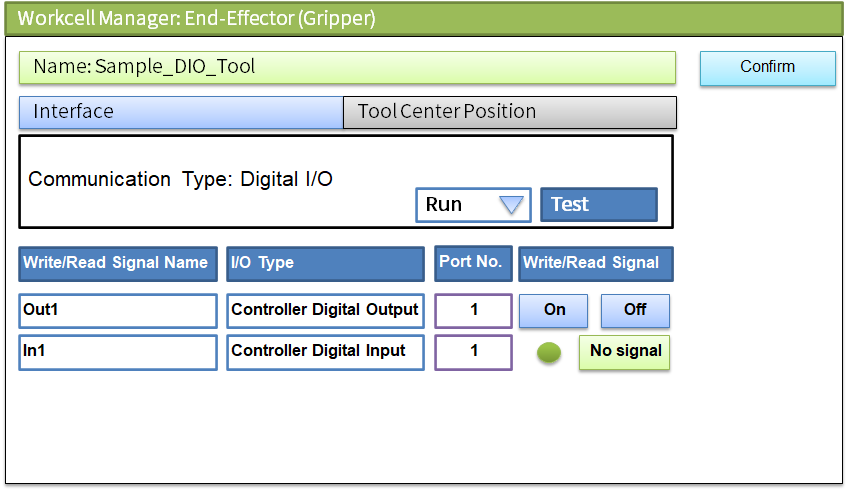Select the In1 signal name field
Screen dimensions: 848x491
[117, 352]
